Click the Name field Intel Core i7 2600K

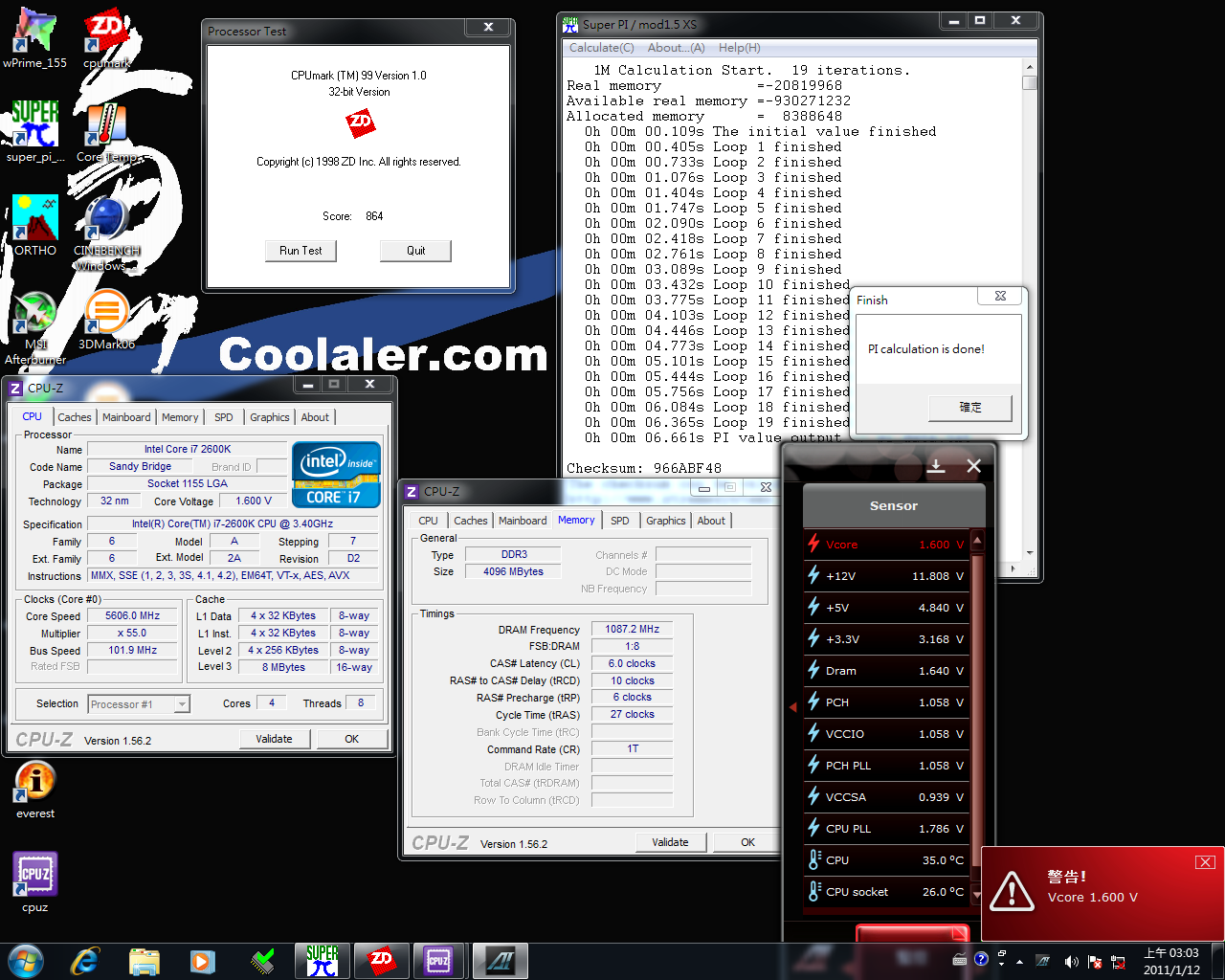[188, 449]
